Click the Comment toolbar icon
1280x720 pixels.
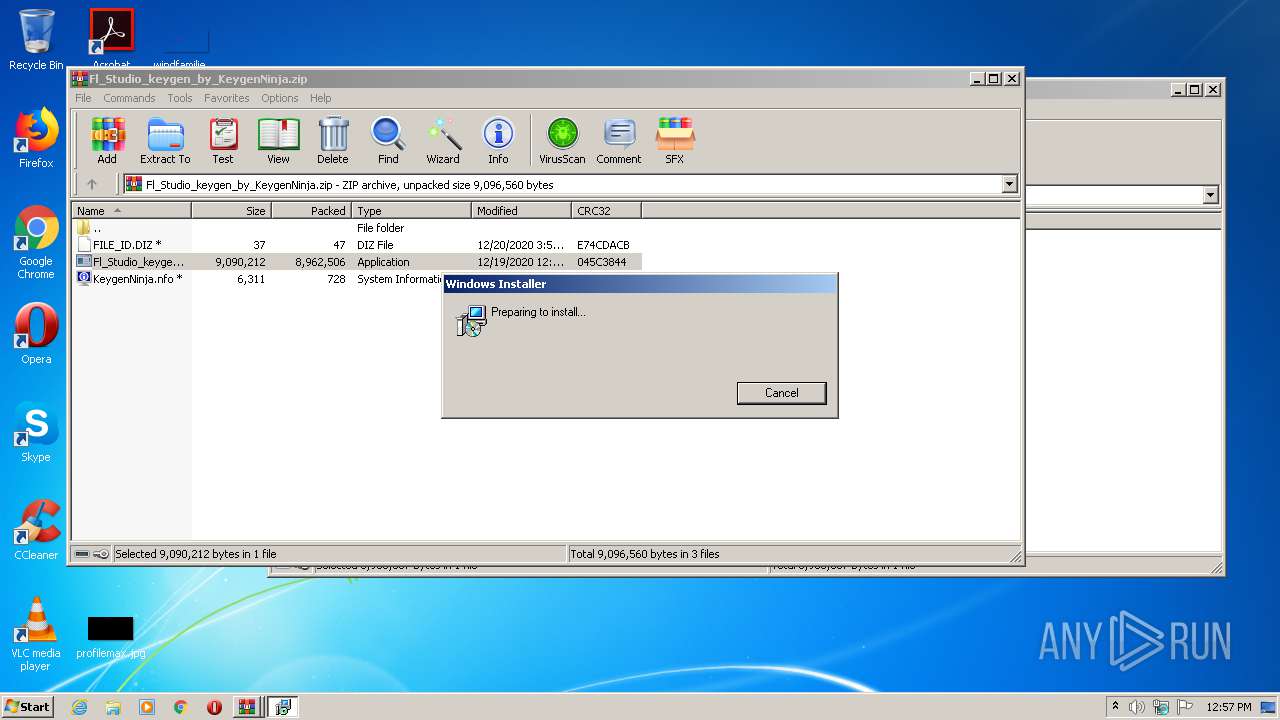pos(619,140)
